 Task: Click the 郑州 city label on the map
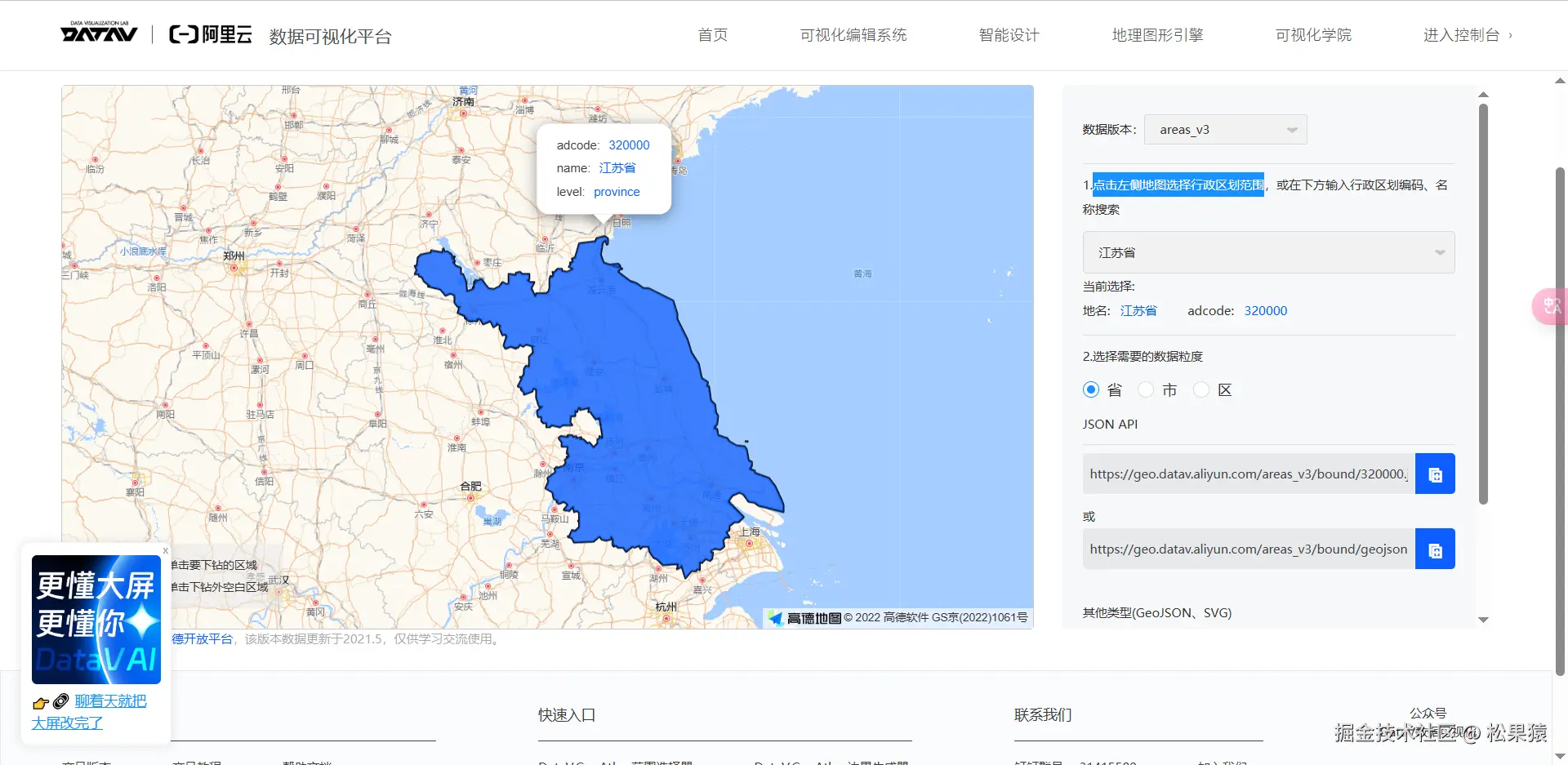[x=234, y=256]
